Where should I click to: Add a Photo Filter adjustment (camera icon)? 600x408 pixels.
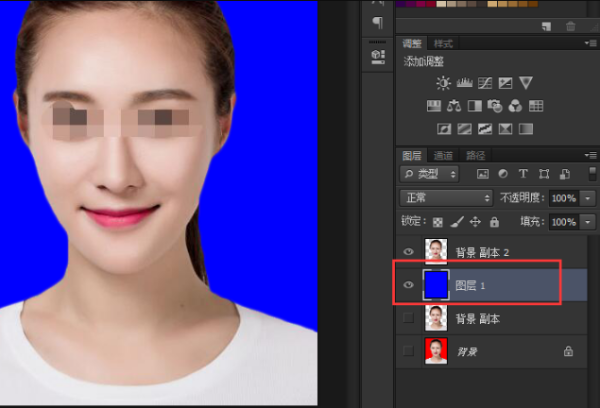(495, 106)
